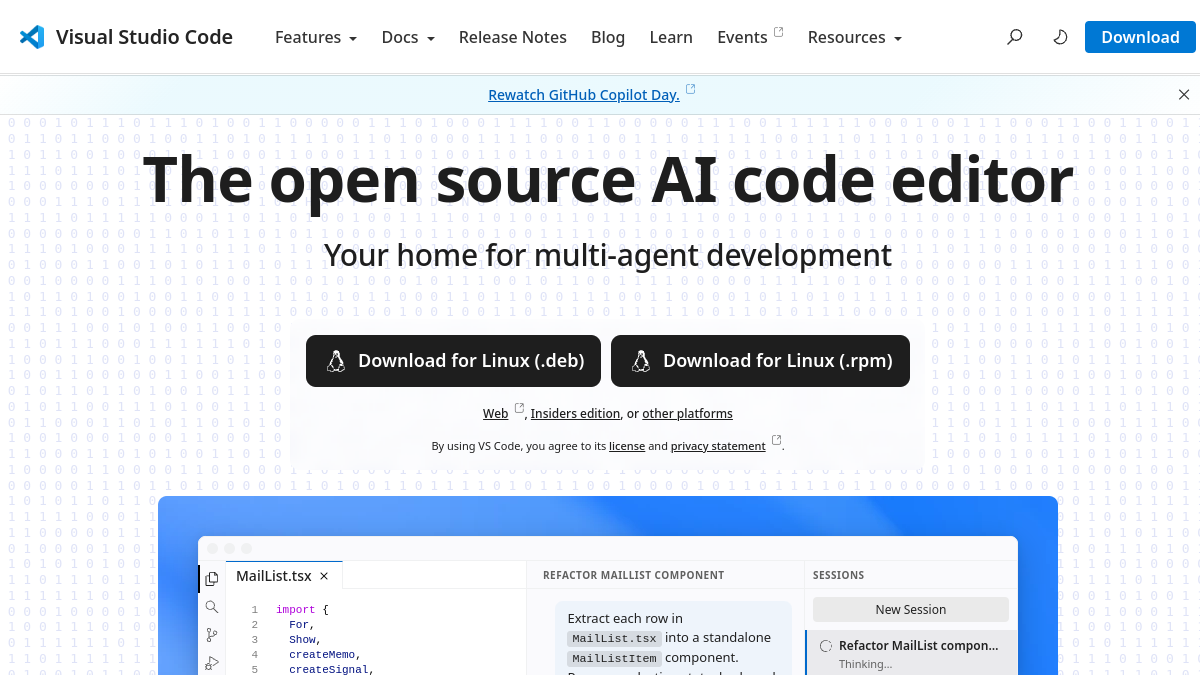Select the MailList.tsx tab in the mockup
The height and width of the screenshot is (675, 1200).
[285, 576]
